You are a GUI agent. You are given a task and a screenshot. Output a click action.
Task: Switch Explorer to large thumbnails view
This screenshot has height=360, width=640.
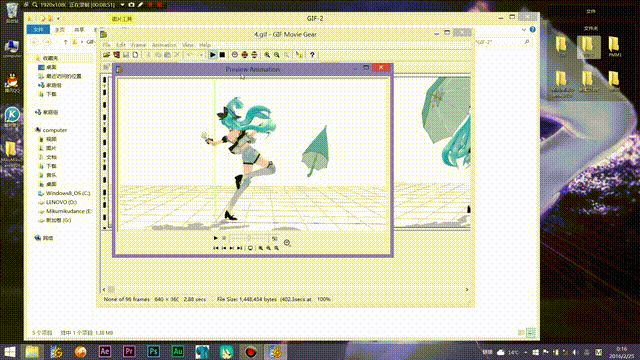pos(531,333)
